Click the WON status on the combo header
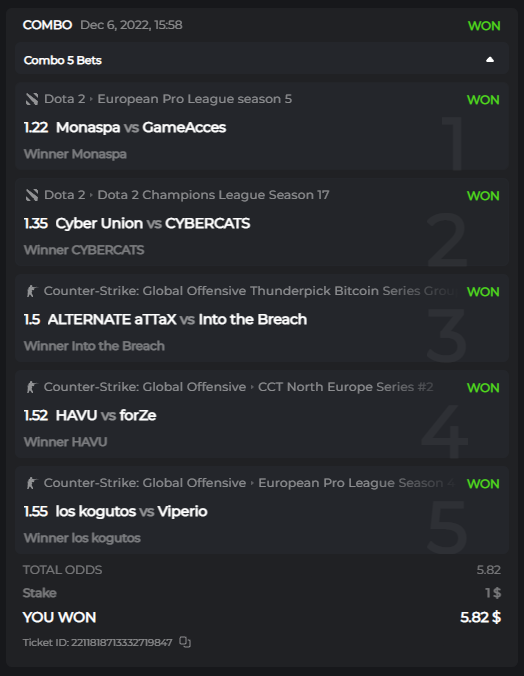This screenshot has height=676, width=524. click(x=484, y=26)
